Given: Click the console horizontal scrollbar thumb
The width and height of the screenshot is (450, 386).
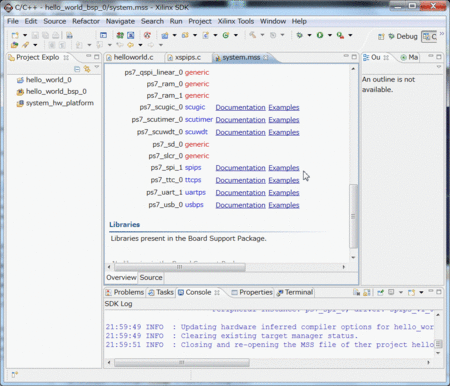Looking at the screenshot, I should pyautogui.click(x=182, y=362).
